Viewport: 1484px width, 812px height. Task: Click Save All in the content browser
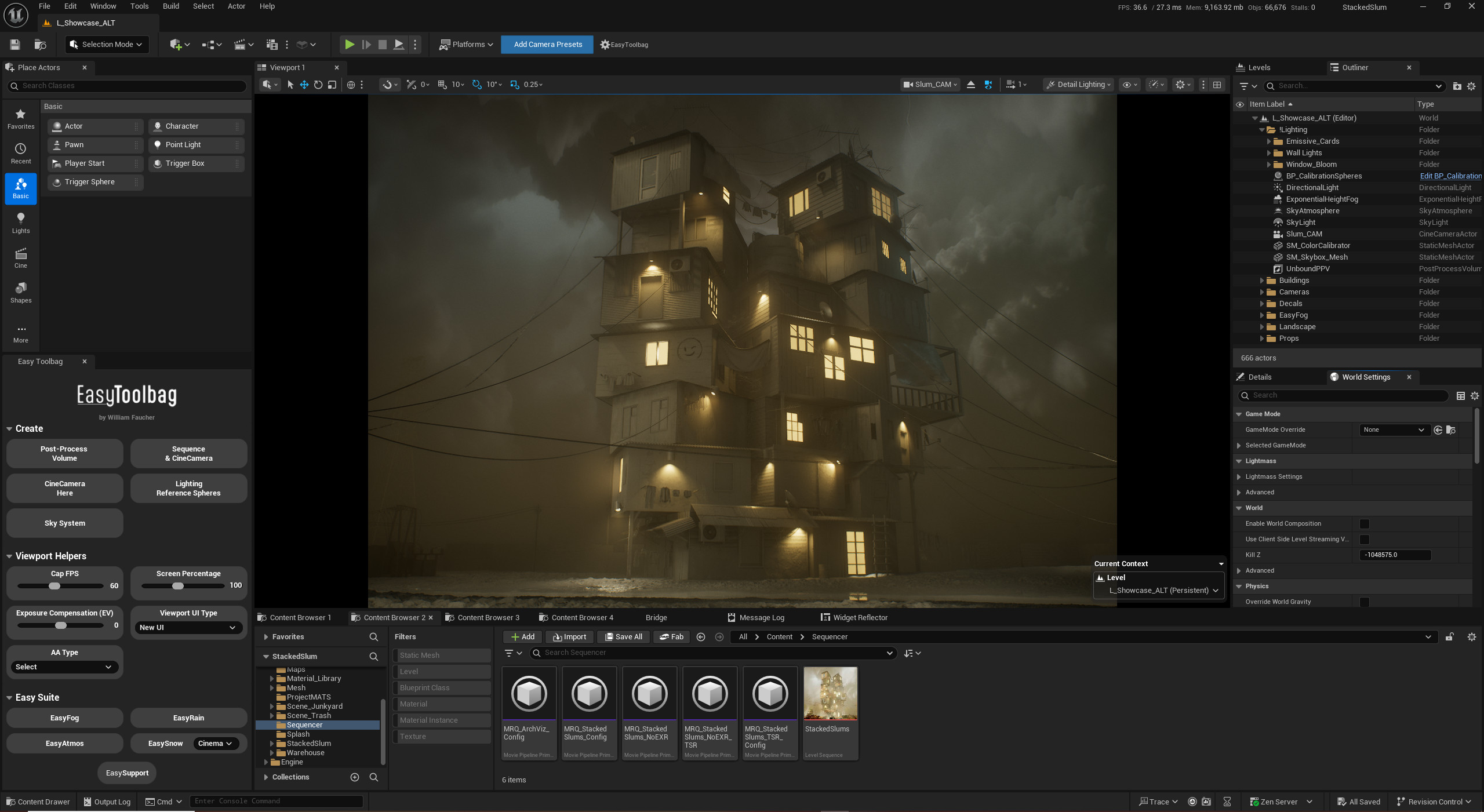623,636
